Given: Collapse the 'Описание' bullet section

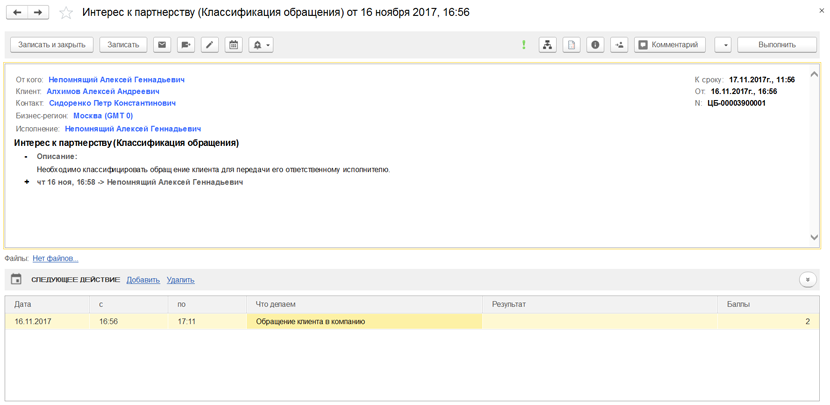Looking at the screenshot, I should (x=27, y=157).
